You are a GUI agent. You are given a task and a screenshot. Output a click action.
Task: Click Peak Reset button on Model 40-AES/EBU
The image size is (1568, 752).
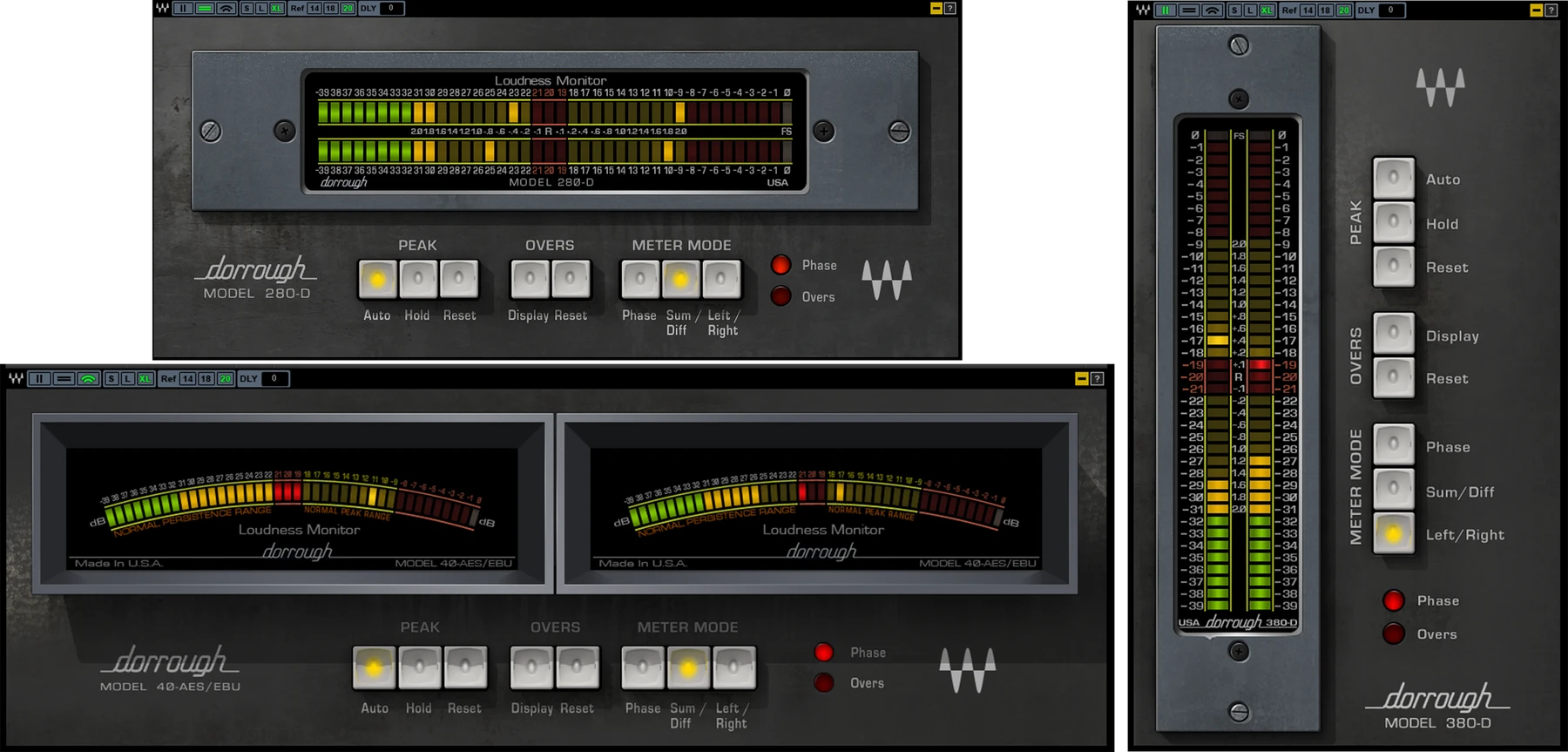point(465,667)
